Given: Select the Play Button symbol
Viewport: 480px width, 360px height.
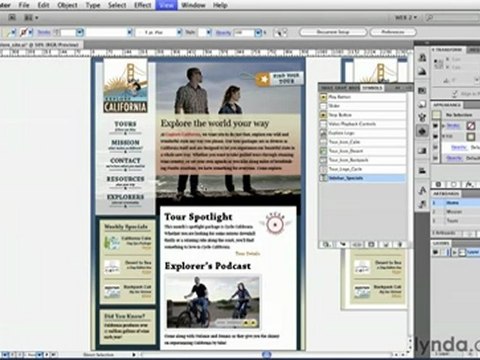Looking at the screenshot, I should 363,97.
